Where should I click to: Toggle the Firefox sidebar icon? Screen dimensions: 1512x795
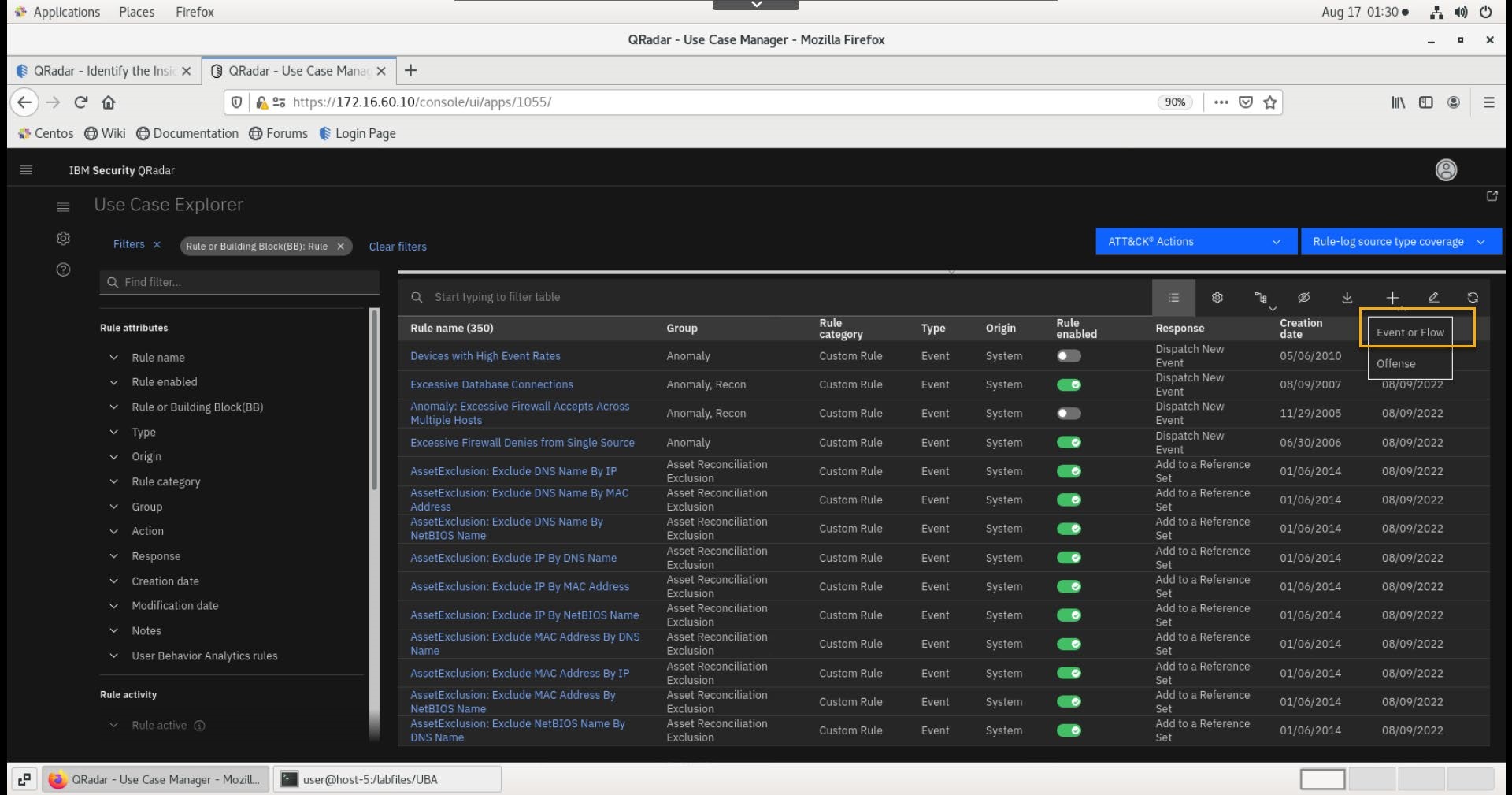pos(1426,102)
